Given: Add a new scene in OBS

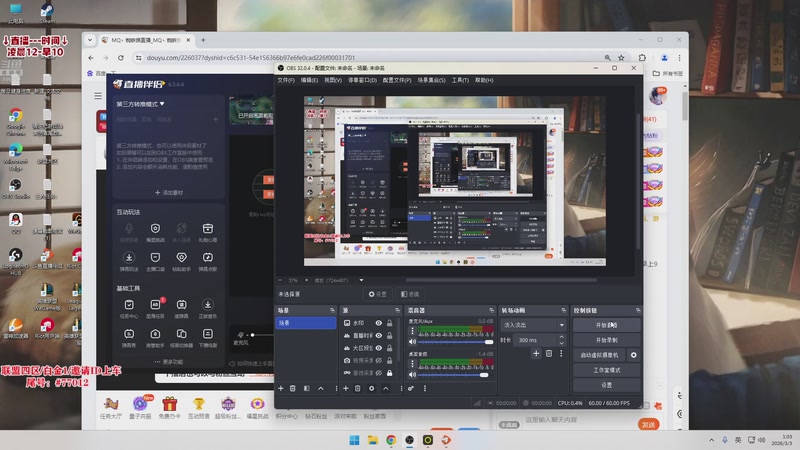Looking at the screenshot, I should (281, 388).
